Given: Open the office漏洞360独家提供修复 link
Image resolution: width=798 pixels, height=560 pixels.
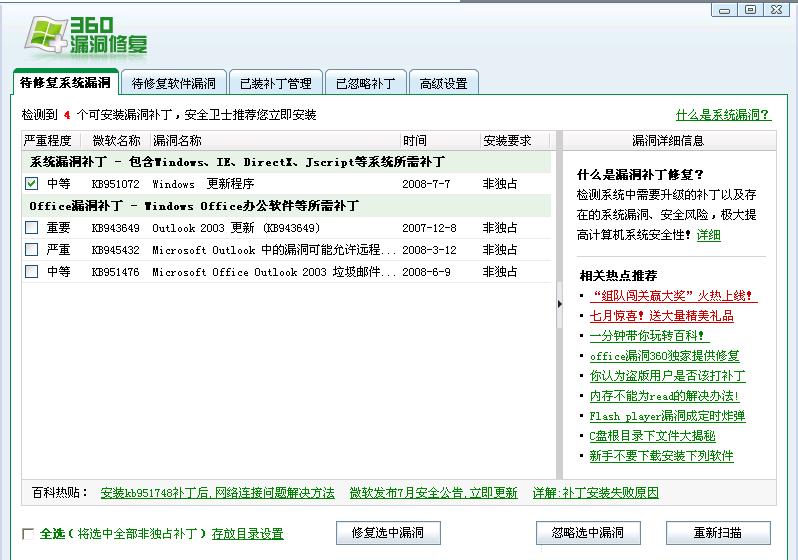Looking at the screenshot, I should [664, 356].
